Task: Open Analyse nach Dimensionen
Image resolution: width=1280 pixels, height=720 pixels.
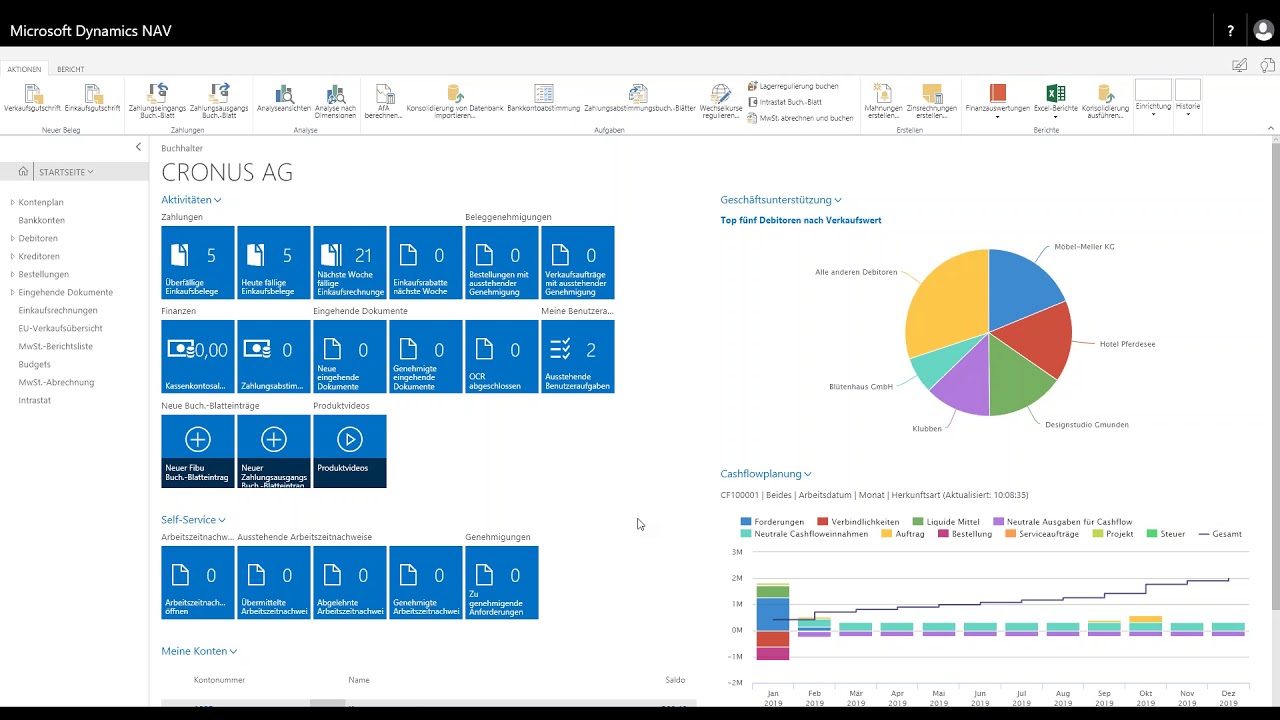Action: 335,100
